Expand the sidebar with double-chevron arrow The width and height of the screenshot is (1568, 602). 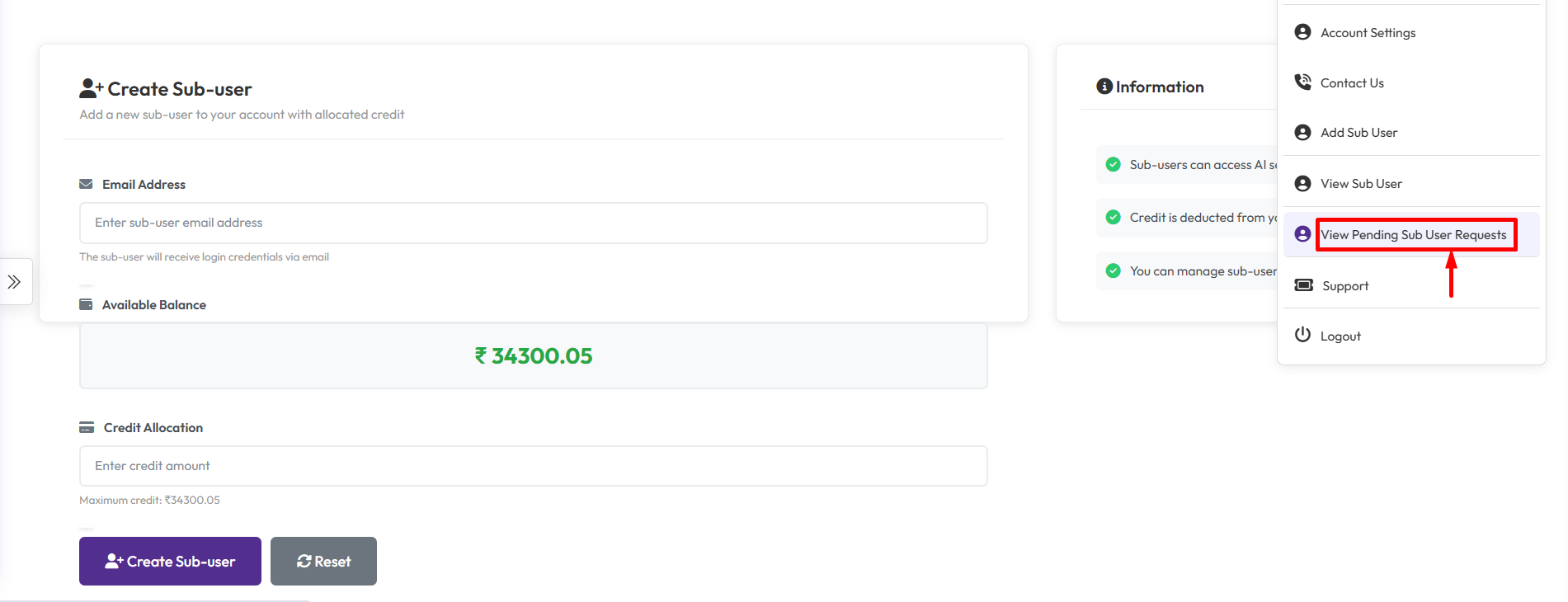[x=14, y=282]
